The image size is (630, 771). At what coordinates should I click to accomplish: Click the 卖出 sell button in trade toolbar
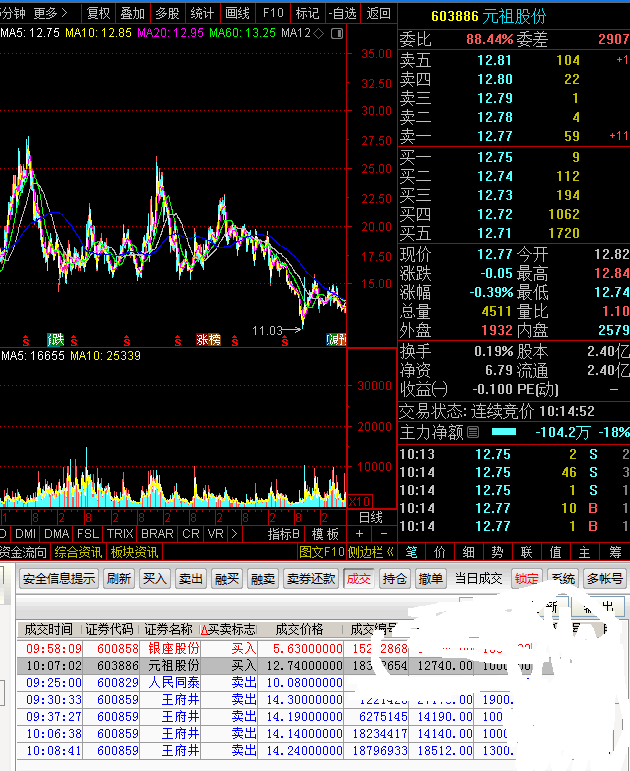[x=190, y=579]
